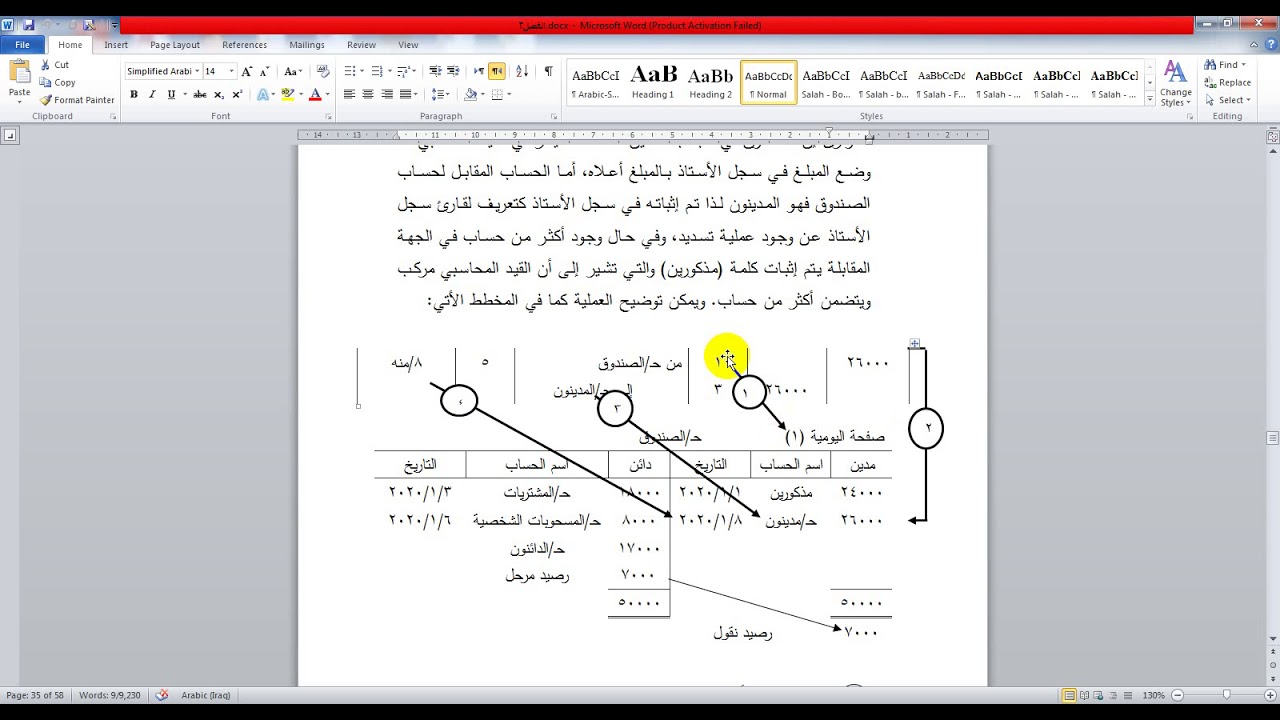
Task: Sort selected text A to Z
Action: (x=522, y=71)
